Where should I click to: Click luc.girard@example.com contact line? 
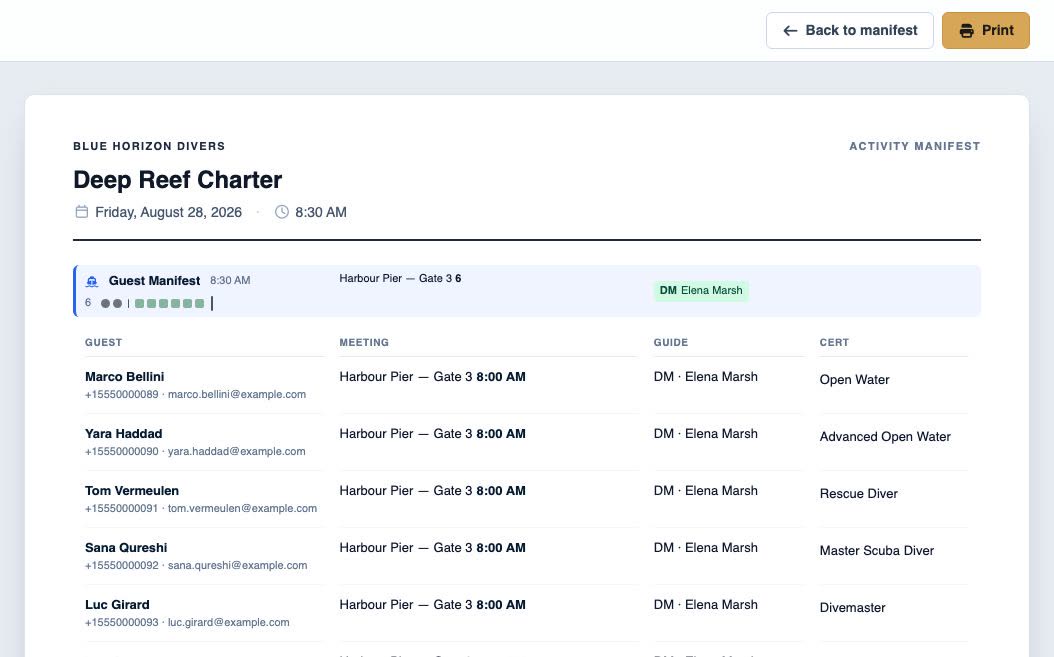tap(187, 623)
